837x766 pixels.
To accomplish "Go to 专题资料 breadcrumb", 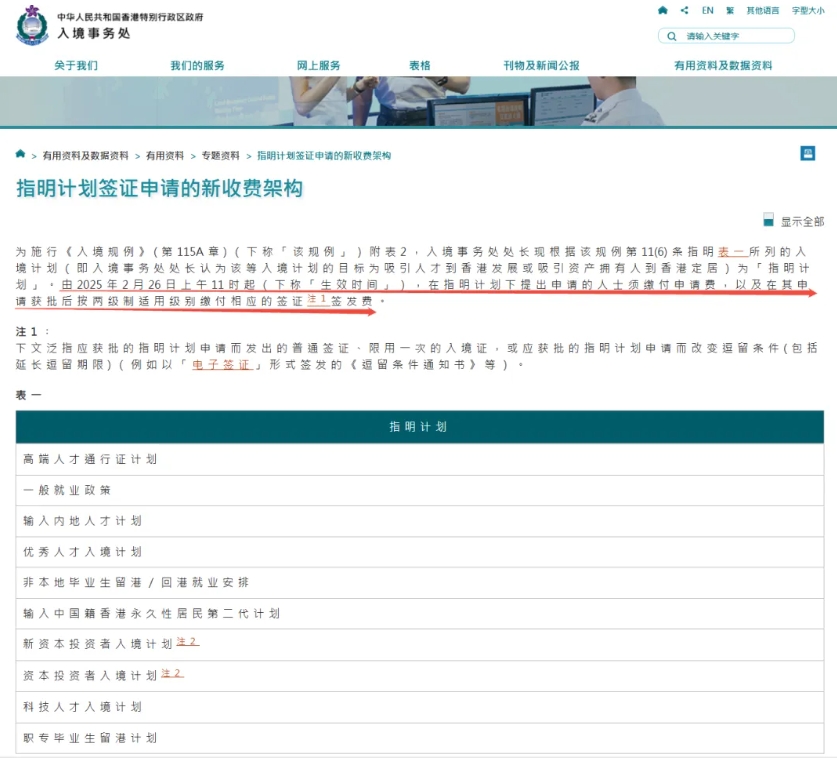I will (220, 155).
